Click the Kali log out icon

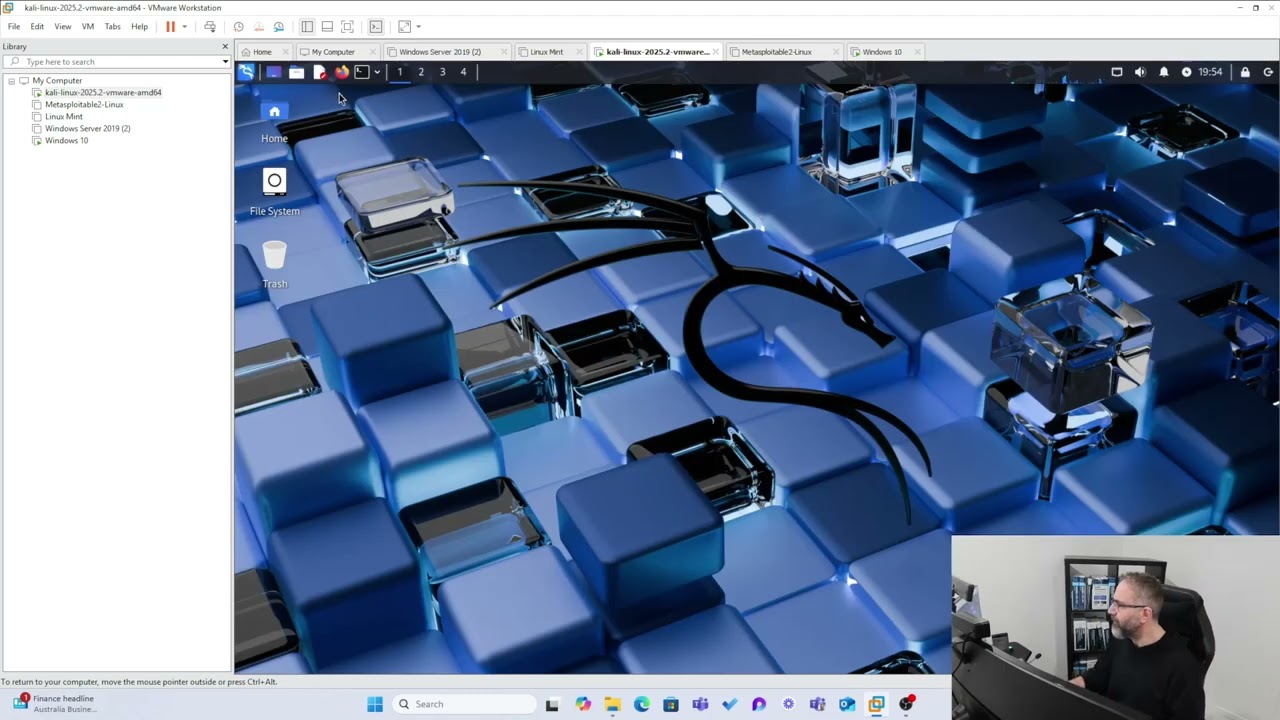(1268, 72)
